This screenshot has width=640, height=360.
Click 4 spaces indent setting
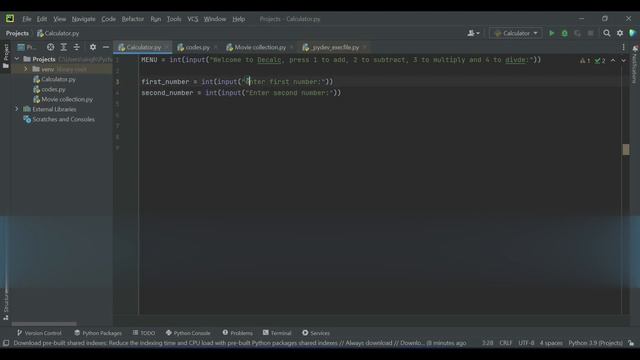pyautogui.click(x=551, y=343)
